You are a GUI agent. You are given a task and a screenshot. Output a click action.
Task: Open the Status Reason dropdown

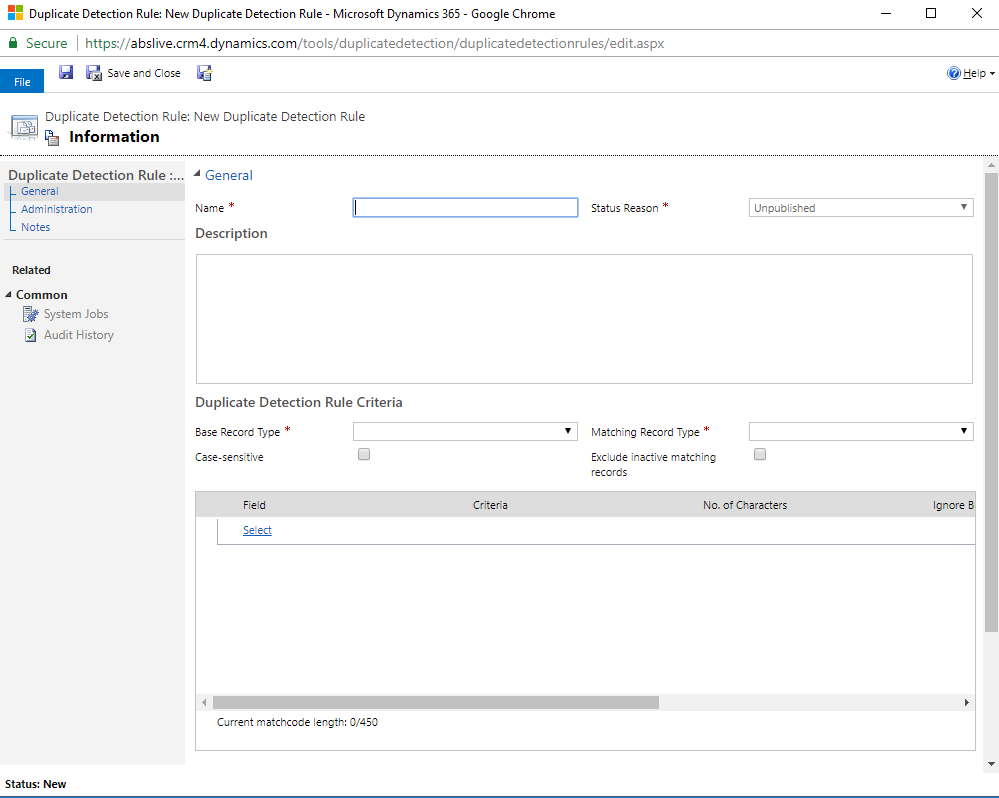(x=861, y=208)
